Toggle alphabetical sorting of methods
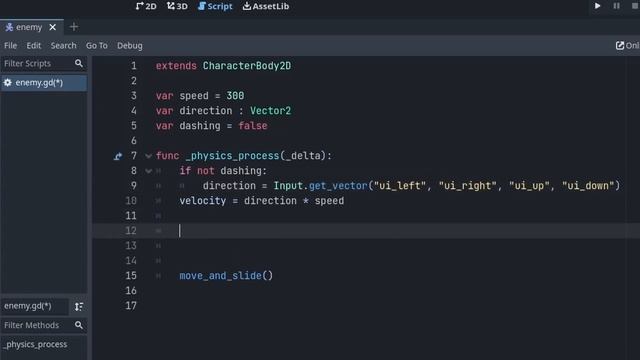 (x=79, y=307)
